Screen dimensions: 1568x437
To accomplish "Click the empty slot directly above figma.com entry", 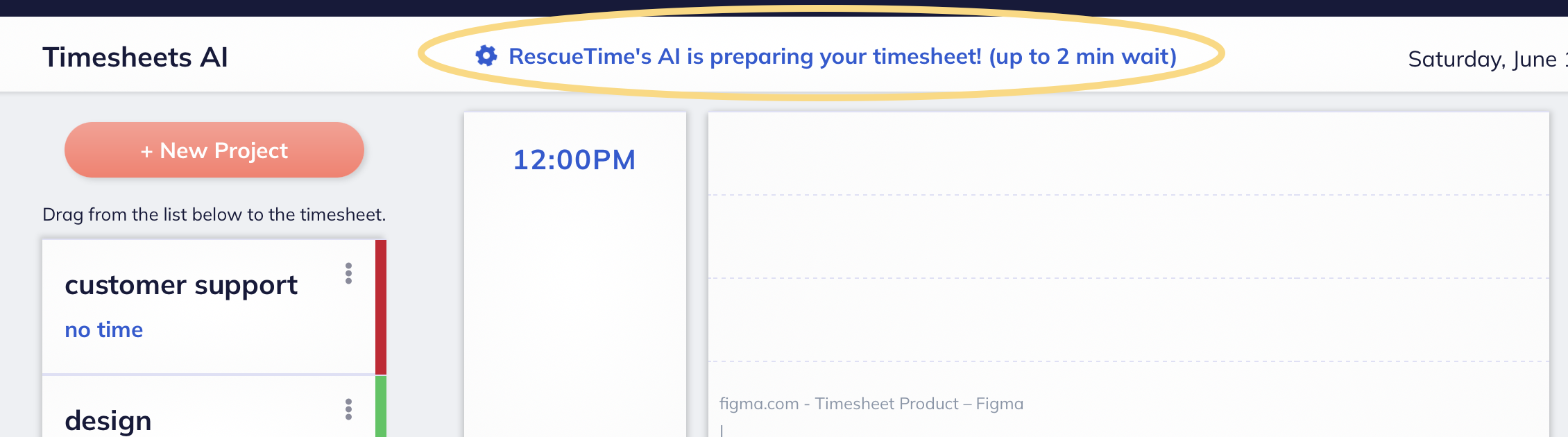I will click(1128, 320).
